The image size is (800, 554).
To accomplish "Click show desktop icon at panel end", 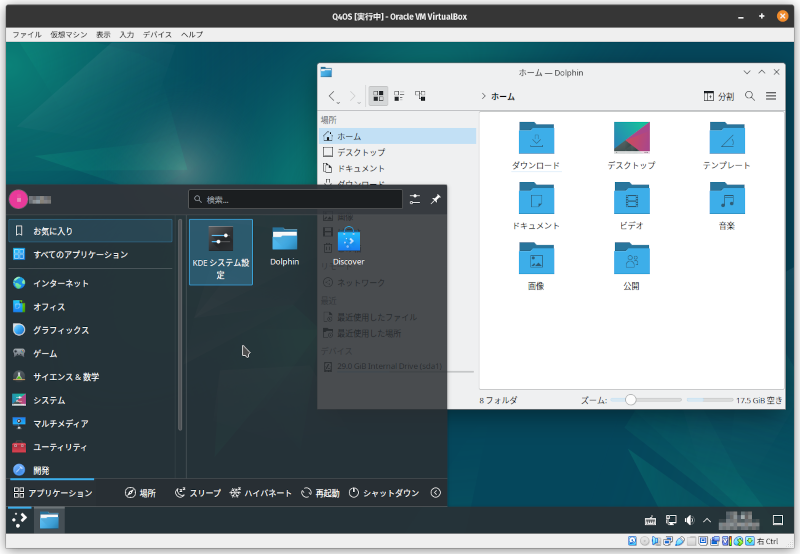I will pyautogui.click(x=778, y=520).
